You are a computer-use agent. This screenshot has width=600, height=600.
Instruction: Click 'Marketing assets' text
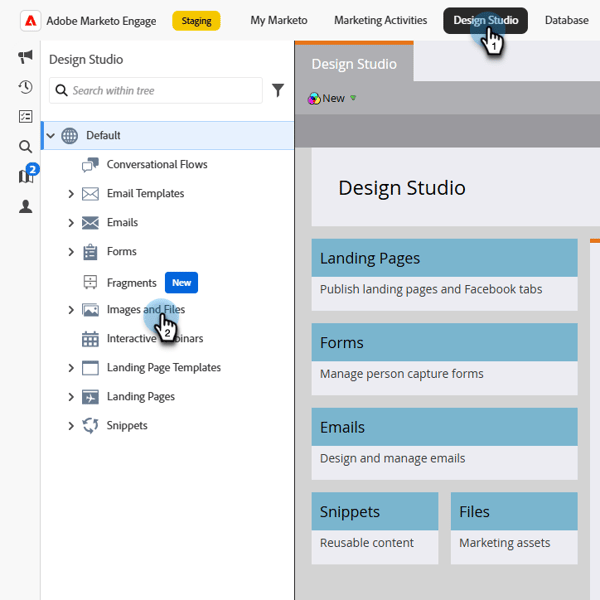[504, 543]
